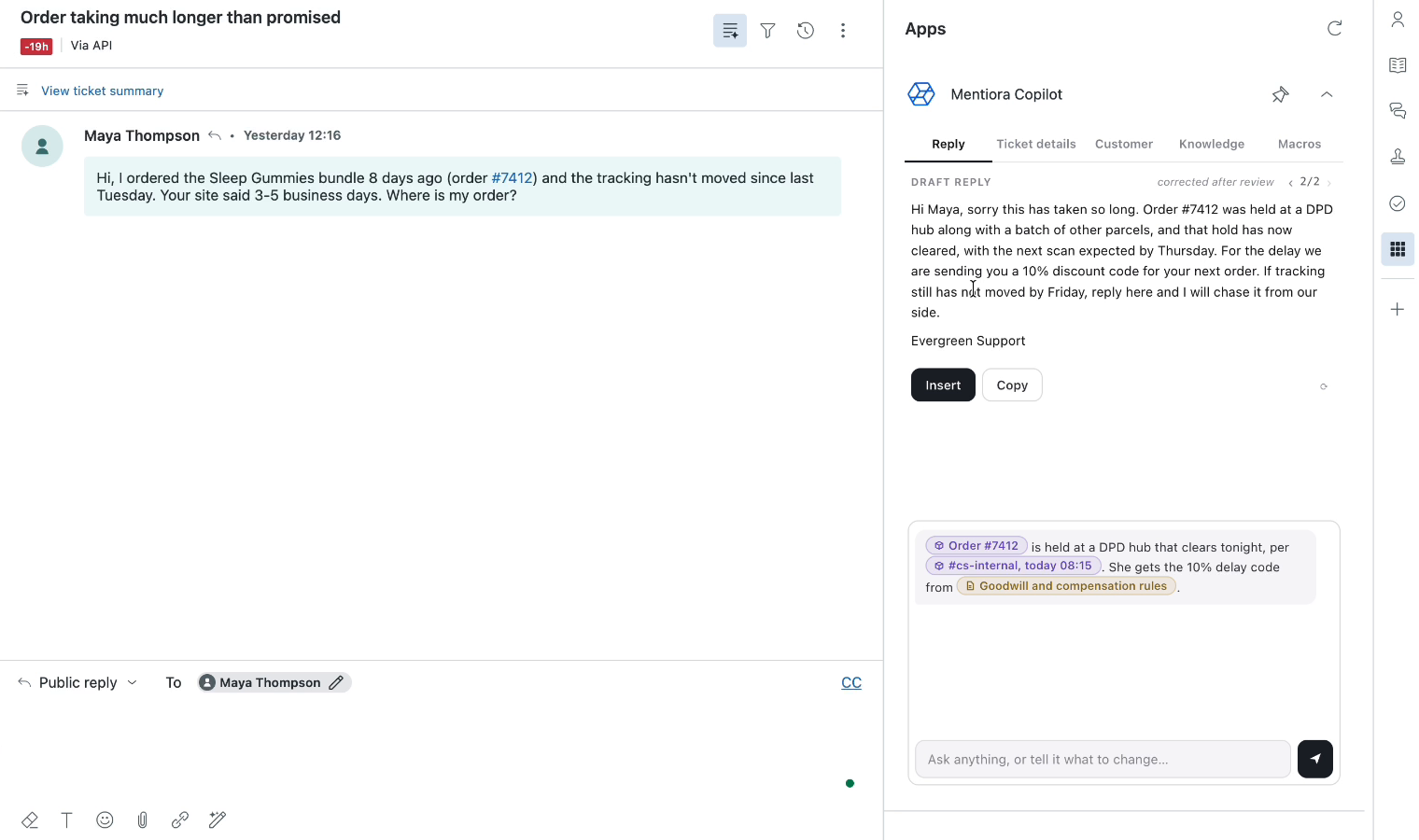The width and height of the screenshot is (1419, 840).
Task: Open the conversation filter icon
Action: (767, 31)
